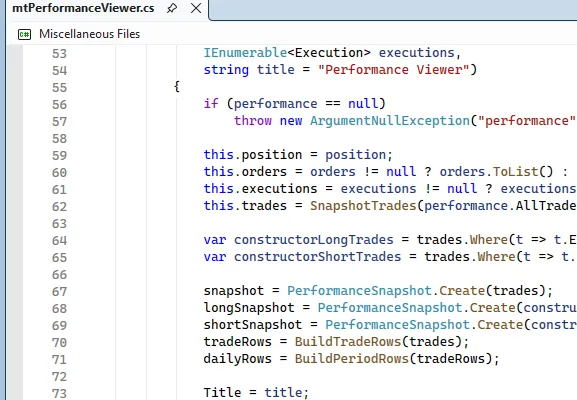The image size is (577, 400).
Task: Pin the mtPerformanceViewer.cs tab
Action: pyautogui.click(x=172, y=8)
